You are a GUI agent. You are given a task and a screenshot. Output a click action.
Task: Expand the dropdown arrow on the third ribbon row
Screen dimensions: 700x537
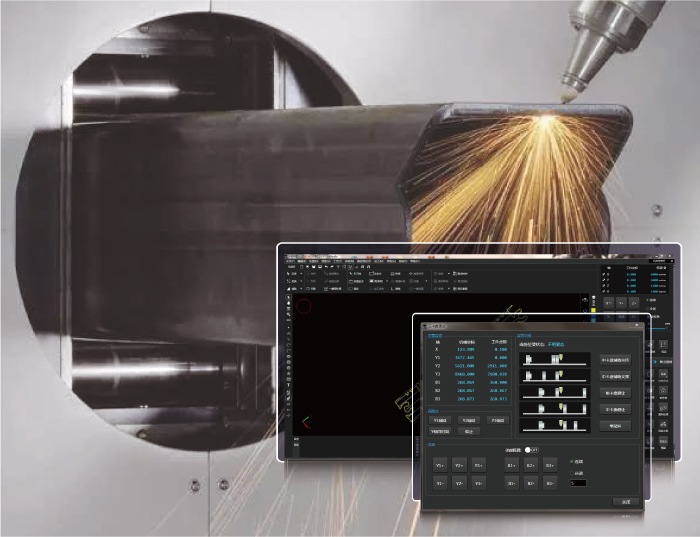point(299,289)
